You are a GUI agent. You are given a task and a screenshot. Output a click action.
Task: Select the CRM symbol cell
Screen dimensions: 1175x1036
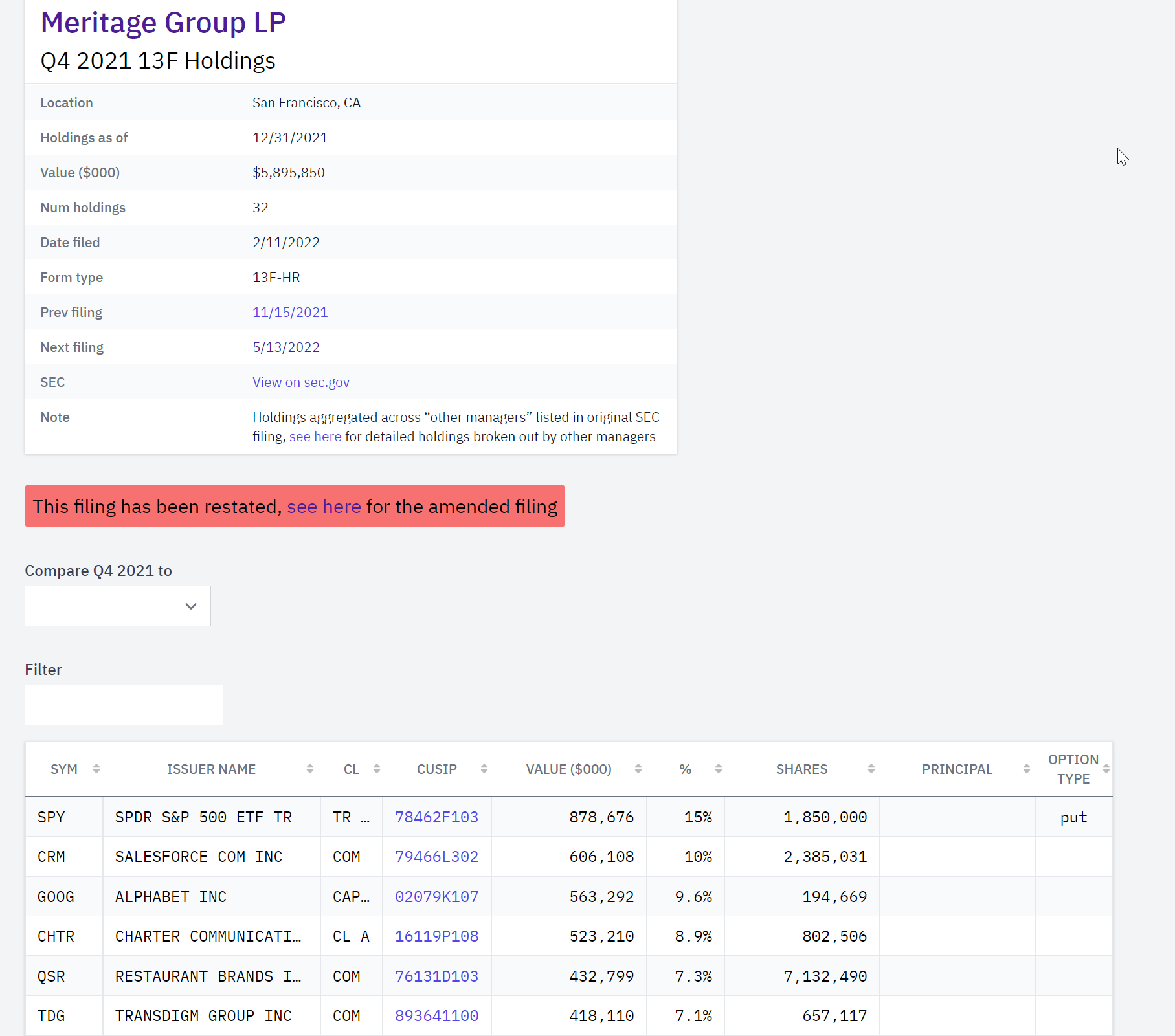click(x=64, y=857)
